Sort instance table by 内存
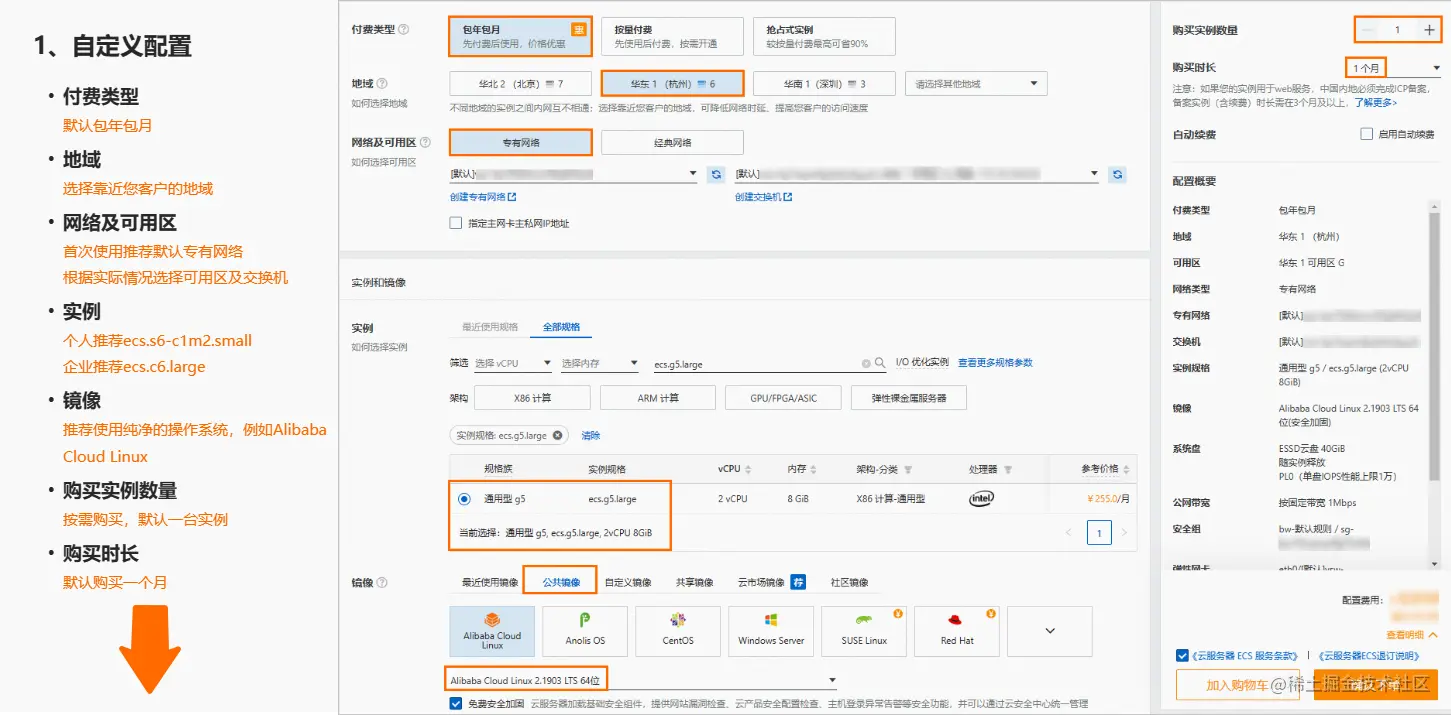This screenshot has width=1451, height=715. click(816, 470)
